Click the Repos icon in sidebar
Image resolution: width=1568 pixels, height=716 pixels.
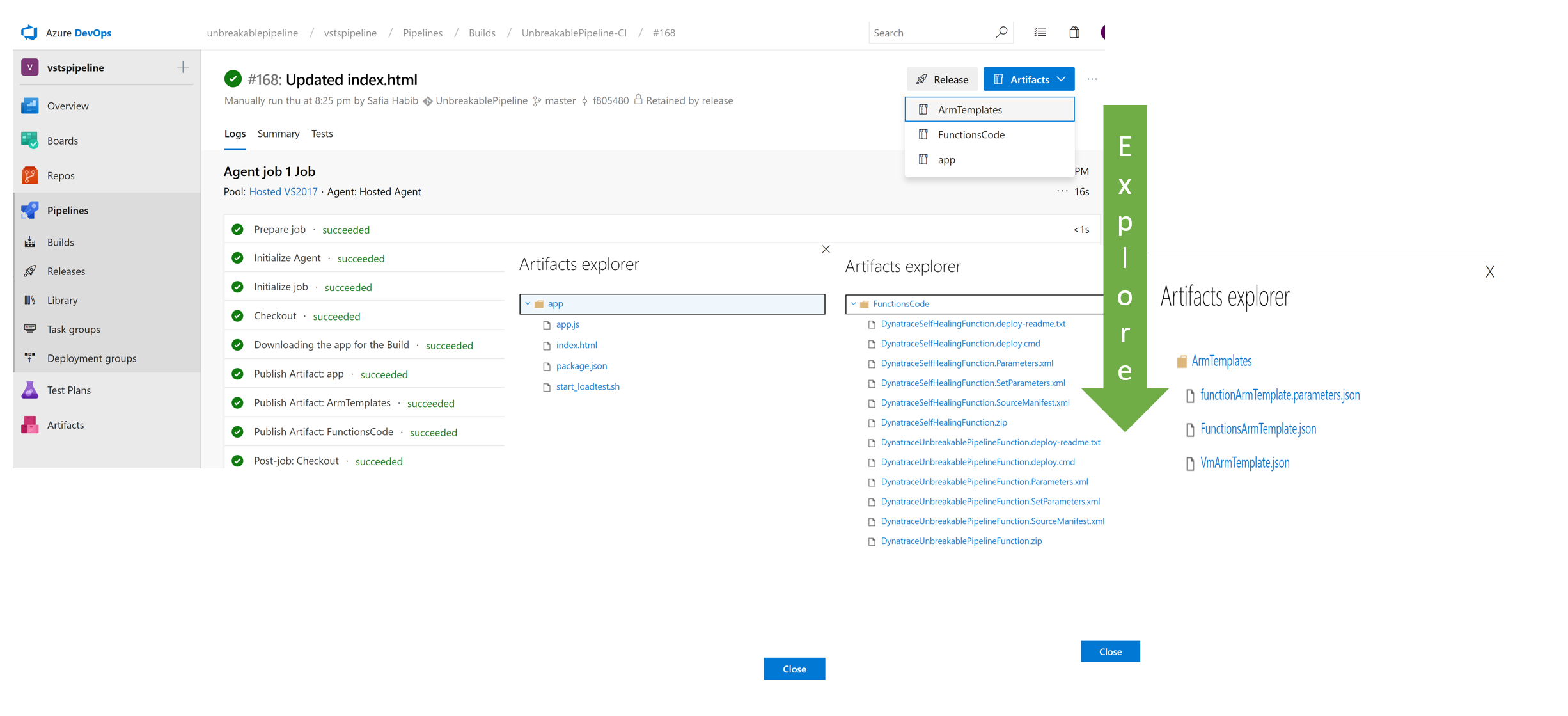[29, 175]
